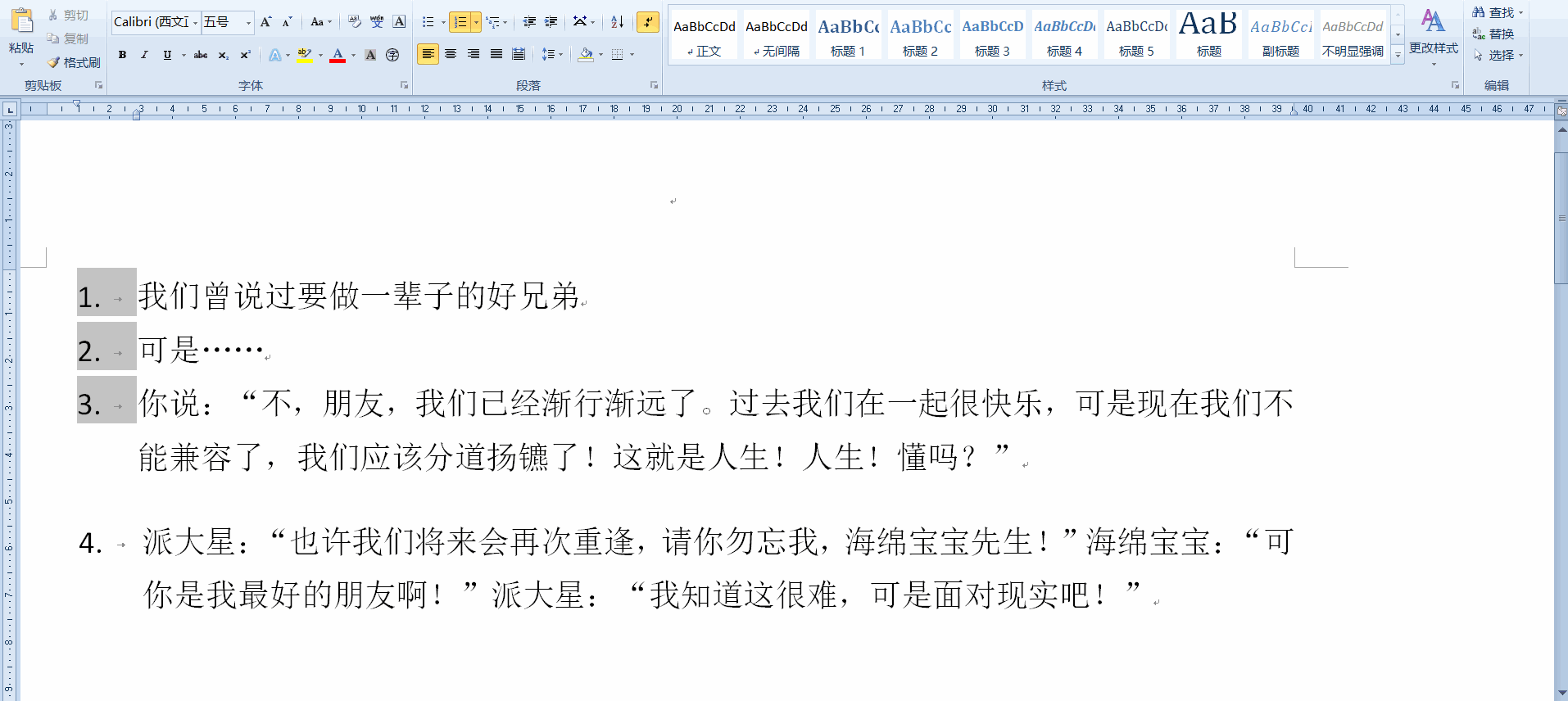Open the Select (选择) menu
The width and height of the screenshot is (1568, 701).
[x=1498, y=55]
